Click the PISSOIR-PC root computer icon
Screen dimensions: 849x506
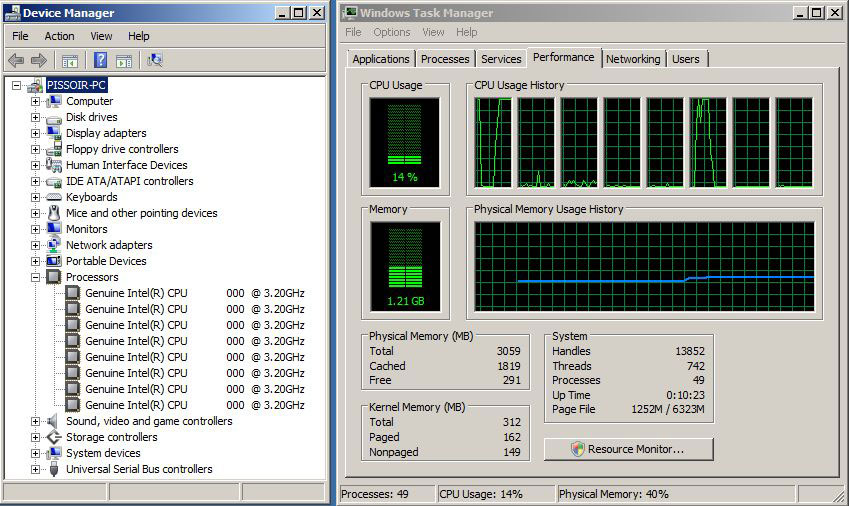(x=35, y=85)
